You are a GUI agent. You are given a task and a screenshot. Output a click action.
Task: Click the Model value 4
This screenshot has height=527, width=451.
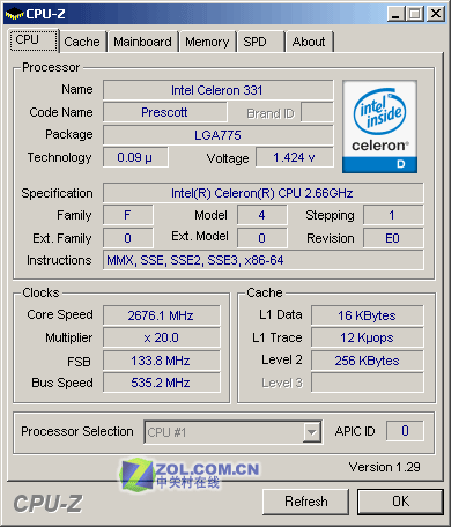click(262, 215)
